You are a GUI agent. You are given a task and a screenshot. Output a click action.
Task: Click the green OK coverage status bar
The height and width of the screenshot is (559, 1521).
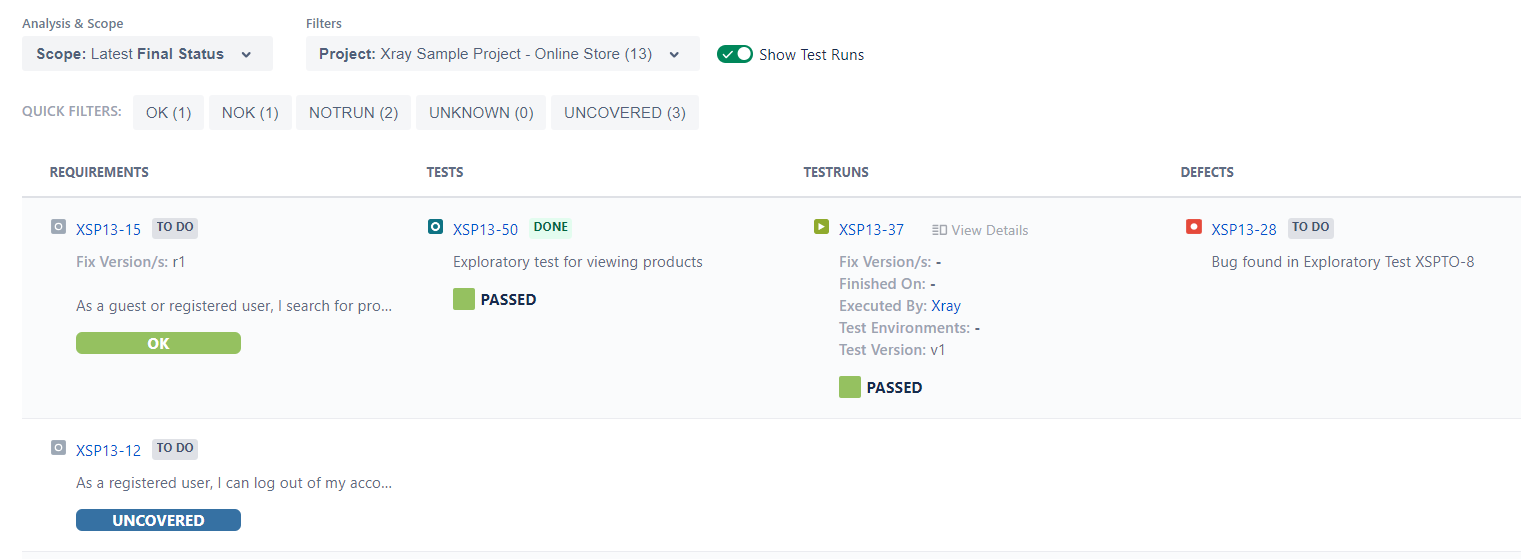click(x=158, y=343)
